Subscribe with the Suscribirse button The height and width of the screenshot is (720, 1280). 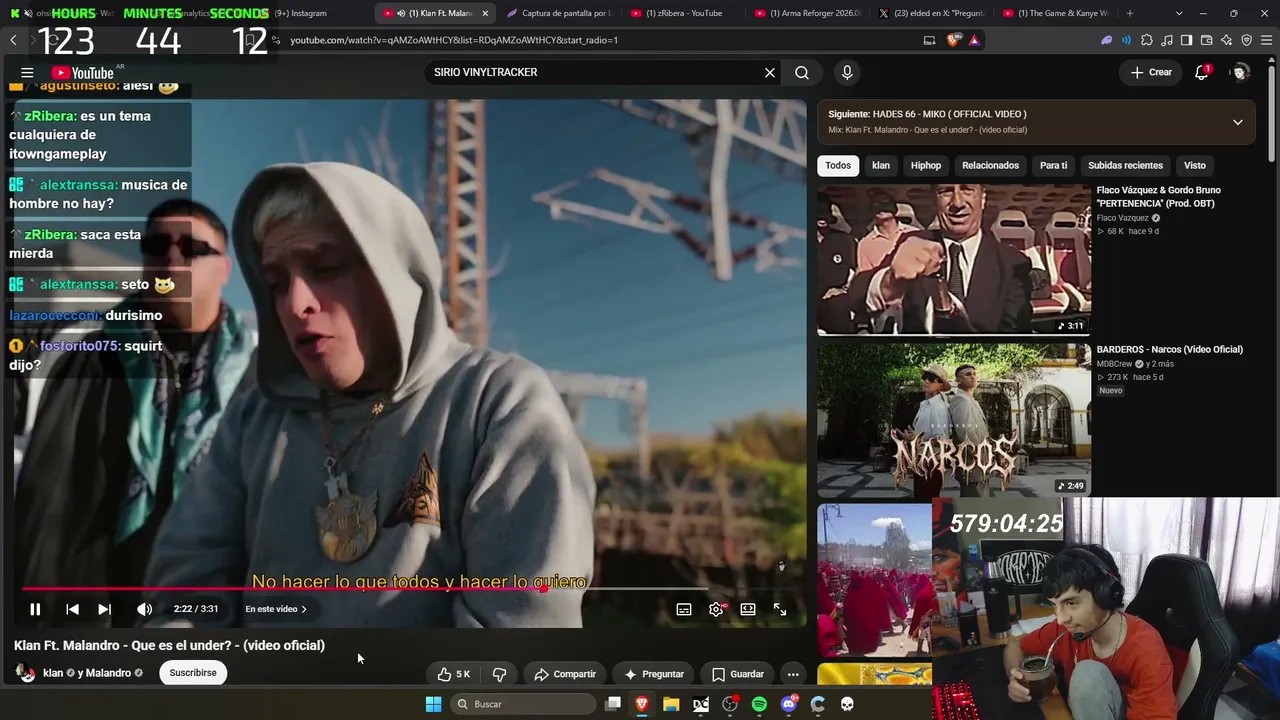click(x=193, y=673)
